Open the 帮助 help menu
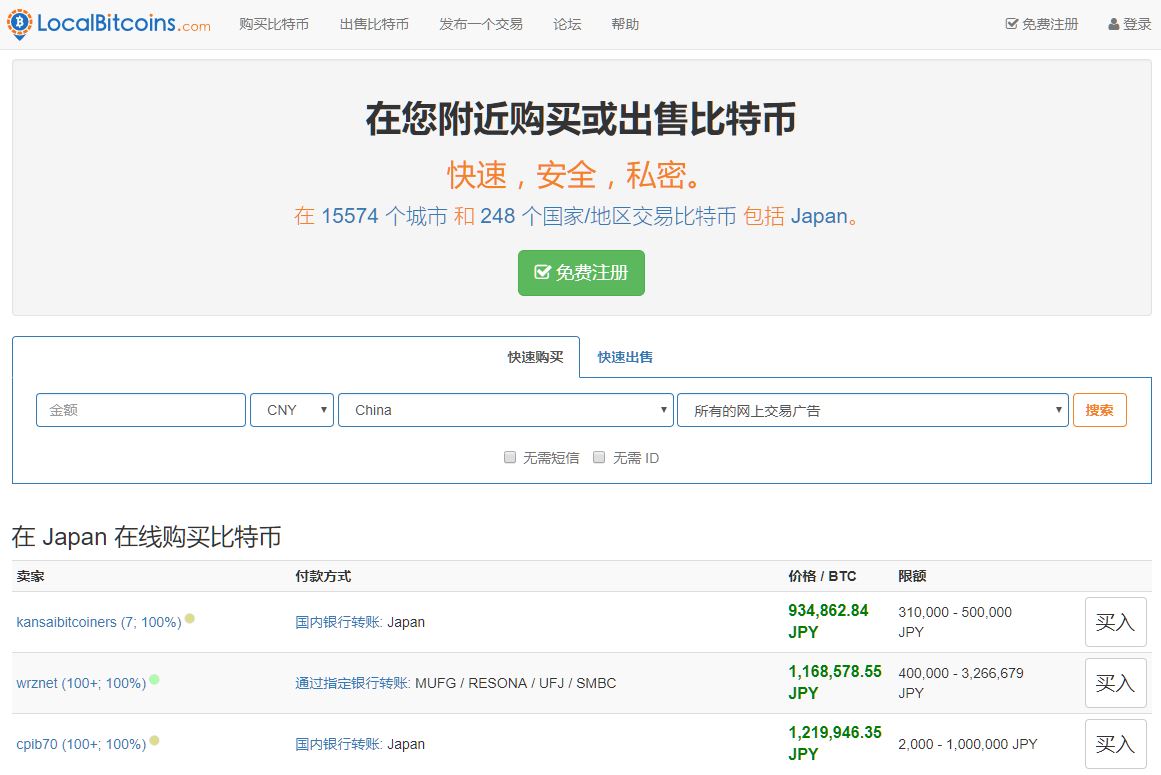 pos(625,24)
